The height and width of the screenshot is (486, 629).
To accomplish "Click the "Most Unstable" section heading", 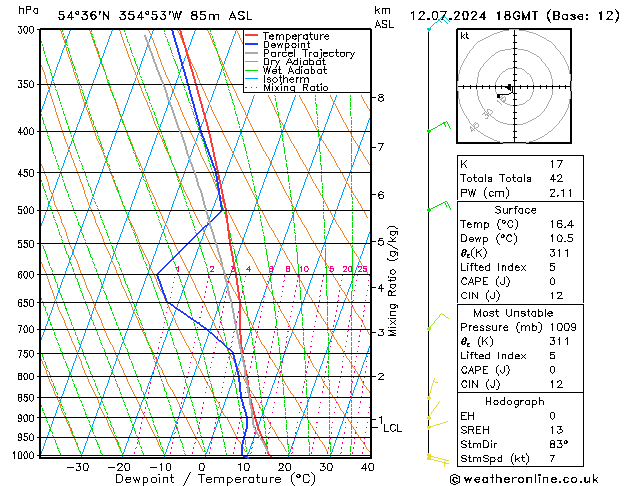I will pyautogui.click(x=513, y=313).
